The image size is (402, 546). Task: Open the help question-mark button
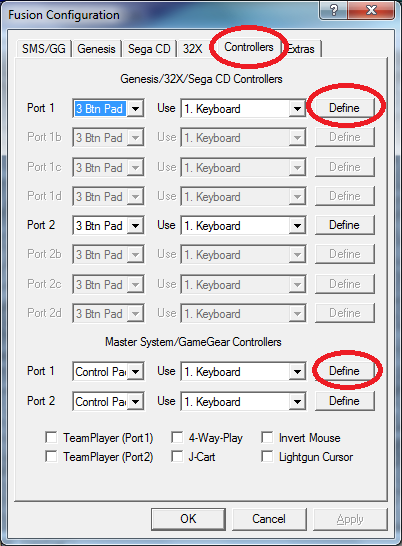(x=333, y=10)
